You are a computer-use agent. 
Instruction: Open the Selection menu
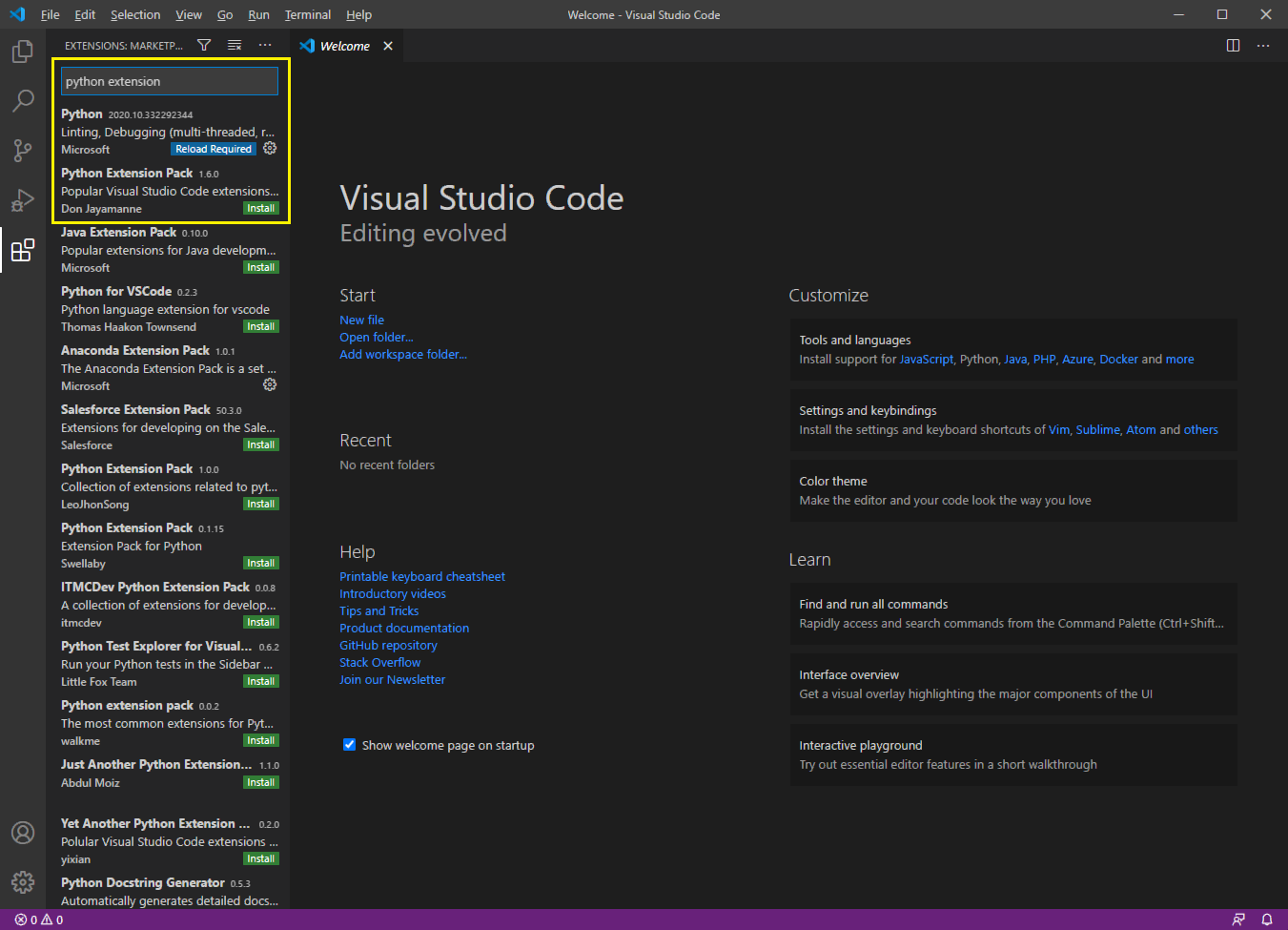pos(135,14)
